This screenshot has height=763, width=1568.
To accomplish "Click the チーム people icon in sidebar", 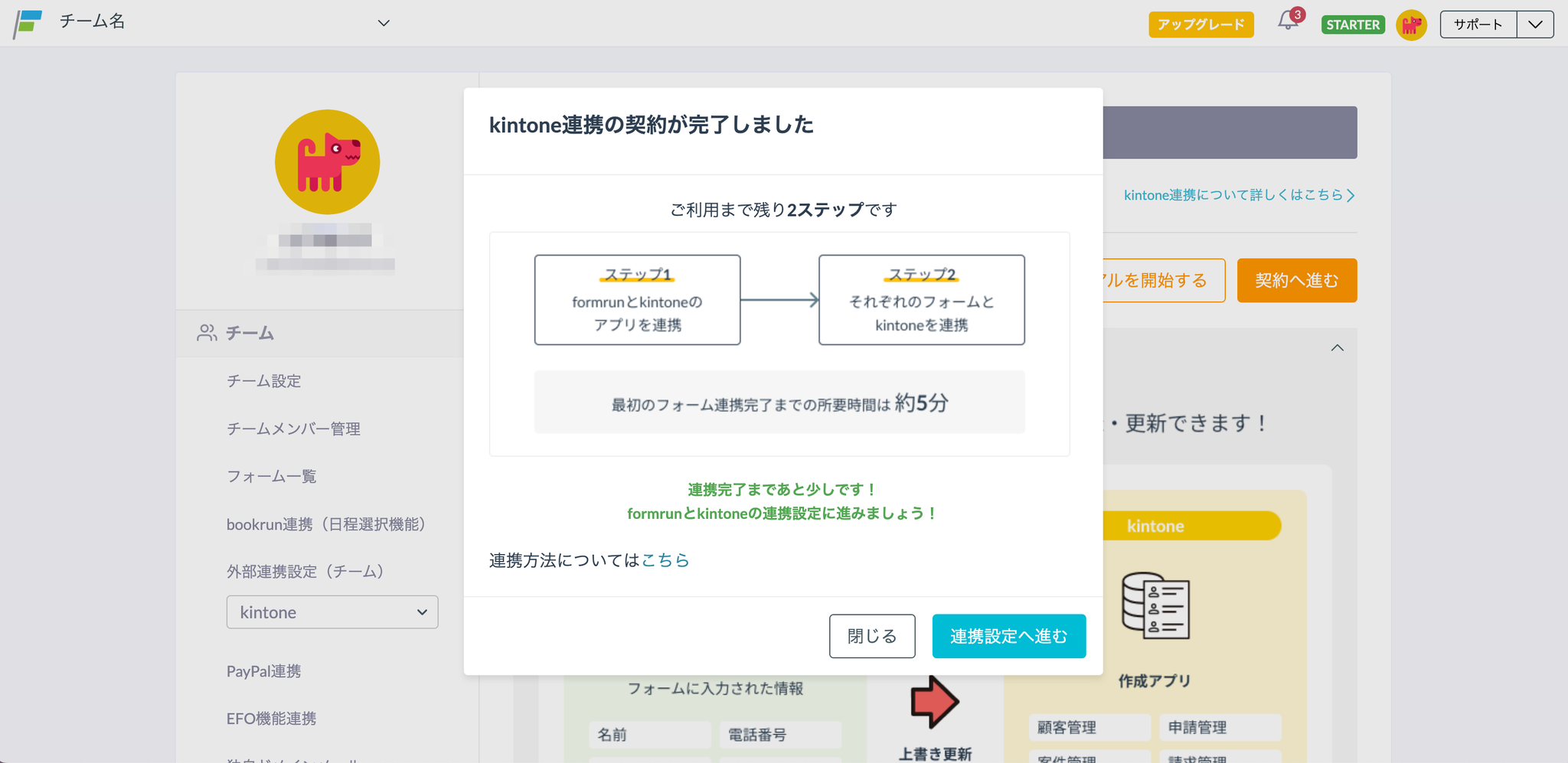I will pyautogui.click(x=207, y=333).
